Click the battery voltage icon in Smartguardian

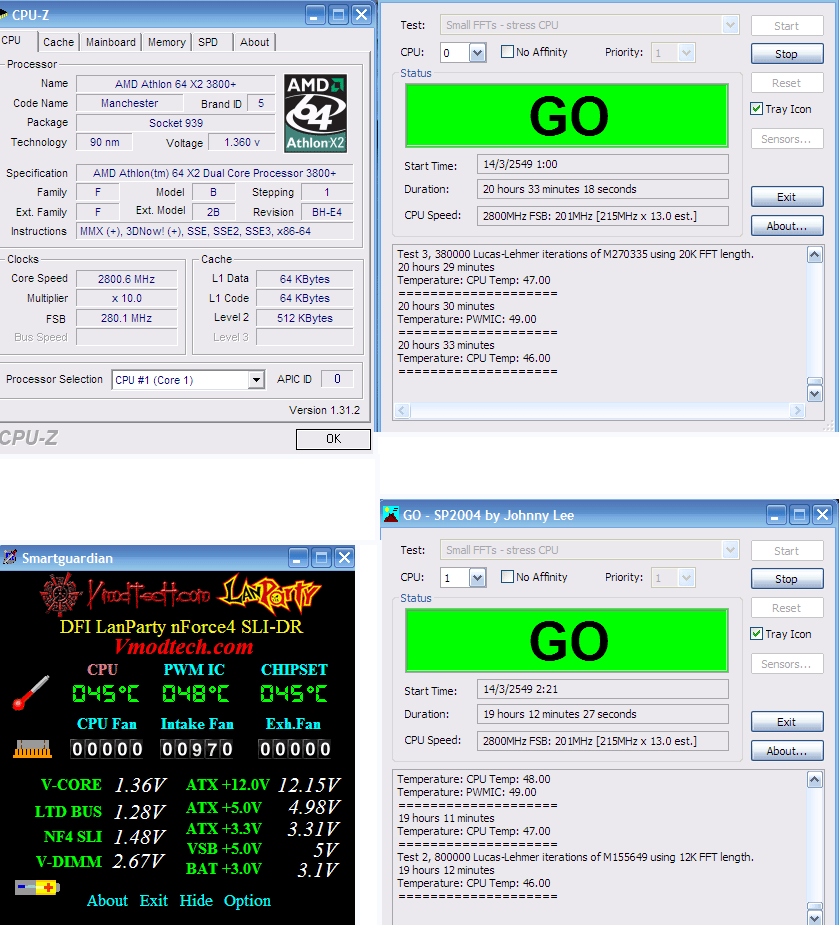pos(37,887)
